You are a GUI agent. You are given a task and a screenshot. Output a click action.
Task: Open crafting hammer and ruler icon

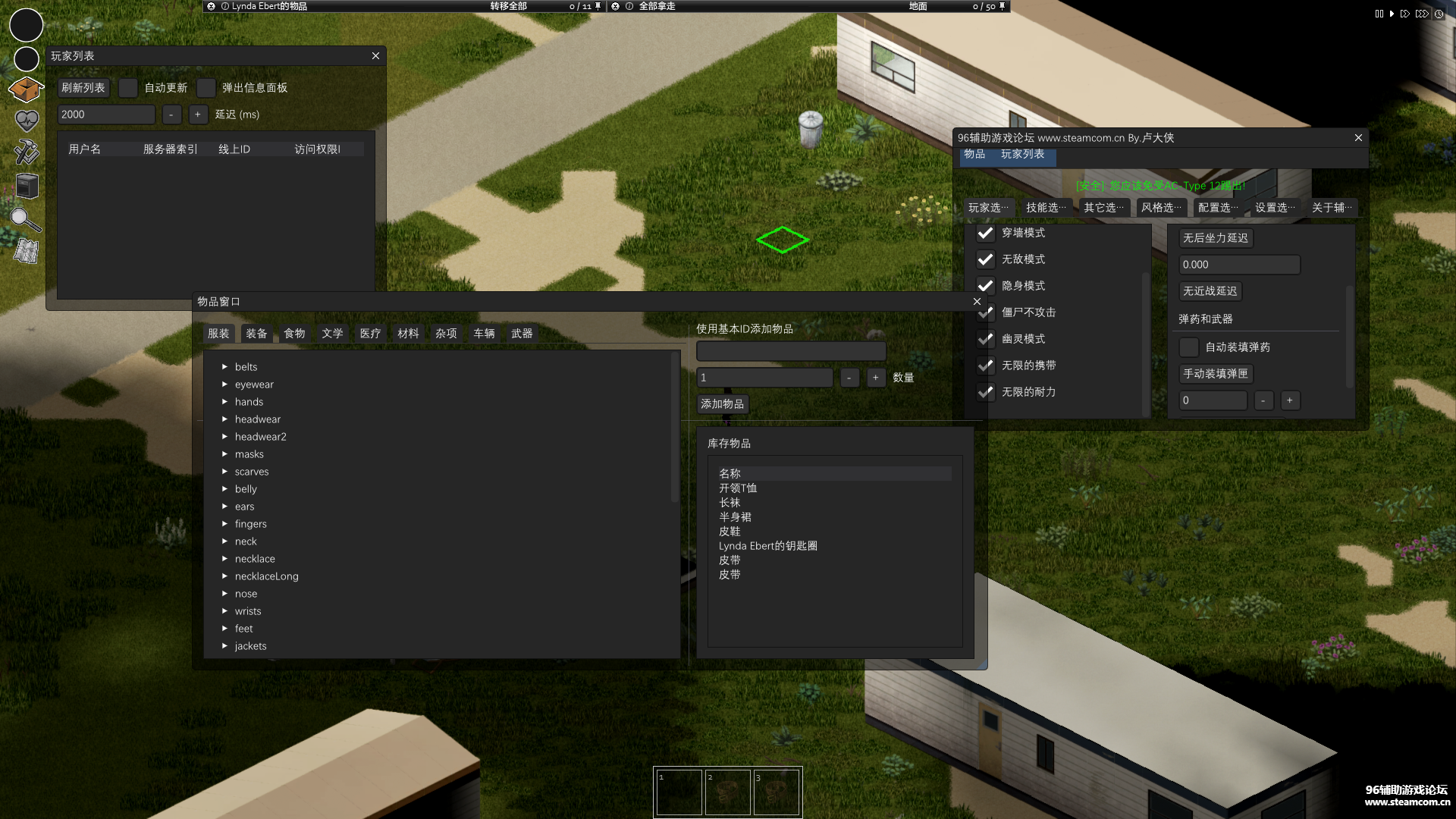[x=27, y=152]
